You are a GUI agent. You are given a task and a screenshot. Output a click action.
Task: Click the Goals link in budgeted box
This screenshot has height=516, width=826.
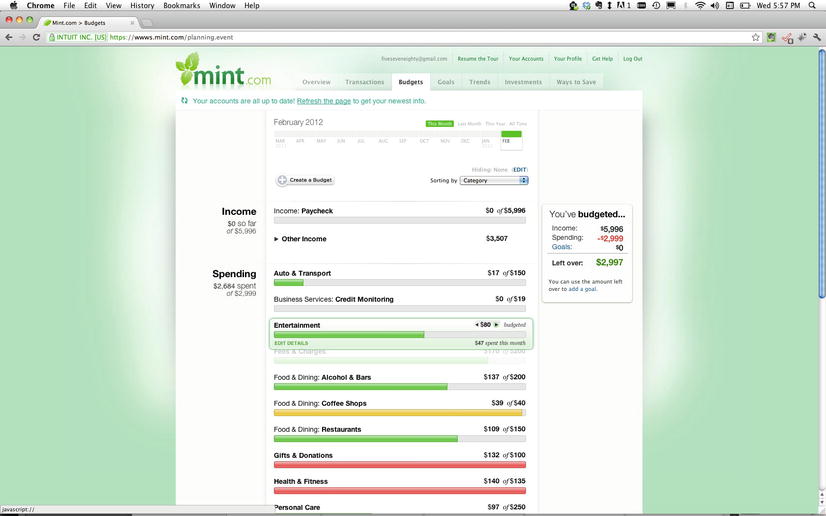(x=562, y=246)
